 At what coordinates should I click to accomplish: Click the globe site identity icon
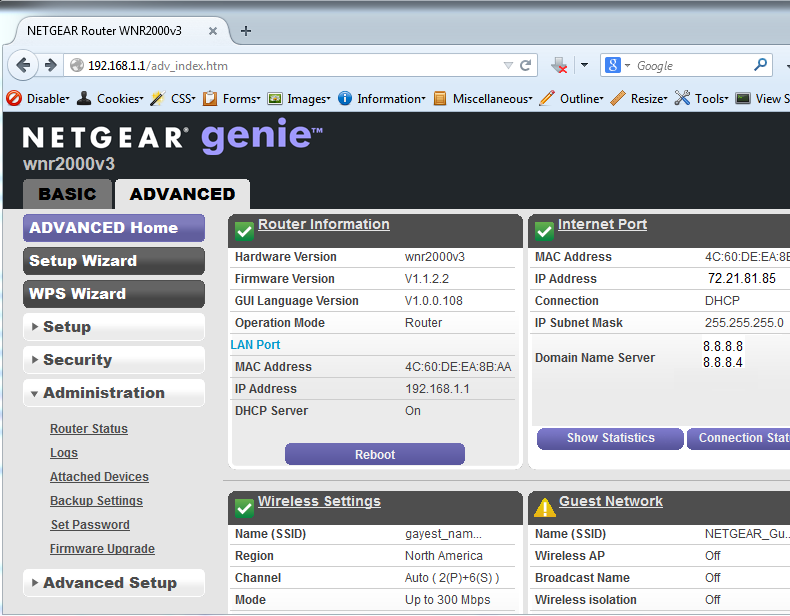point(77,65)
